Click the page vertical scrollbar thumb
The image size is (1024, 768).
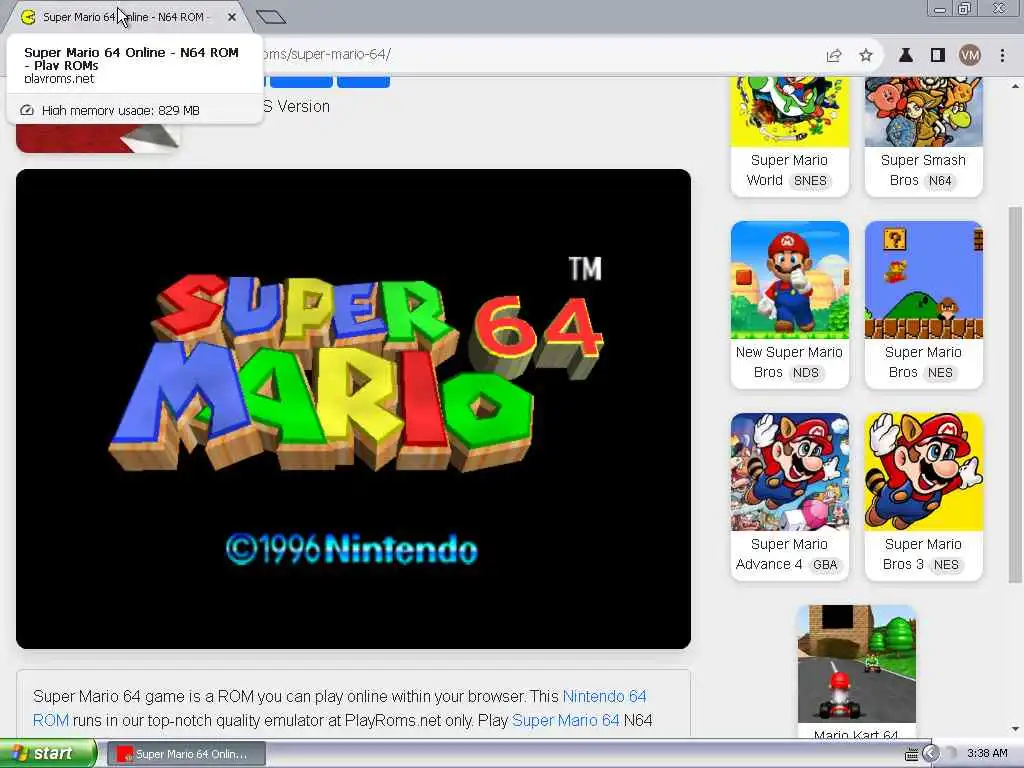1015,395
